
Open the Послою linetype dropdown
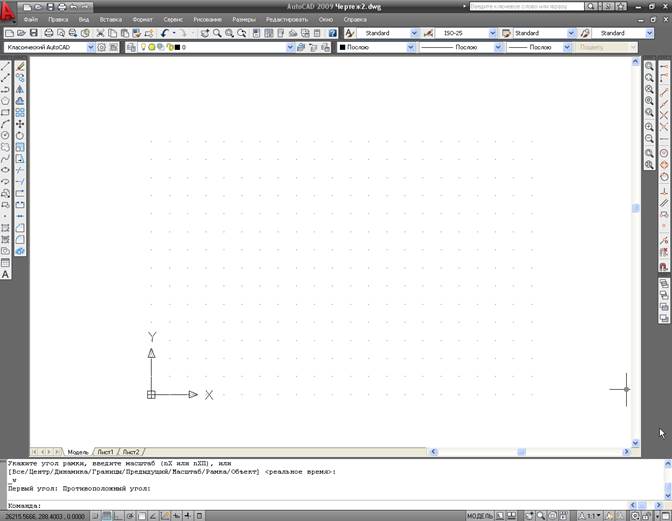pos(498,47)
